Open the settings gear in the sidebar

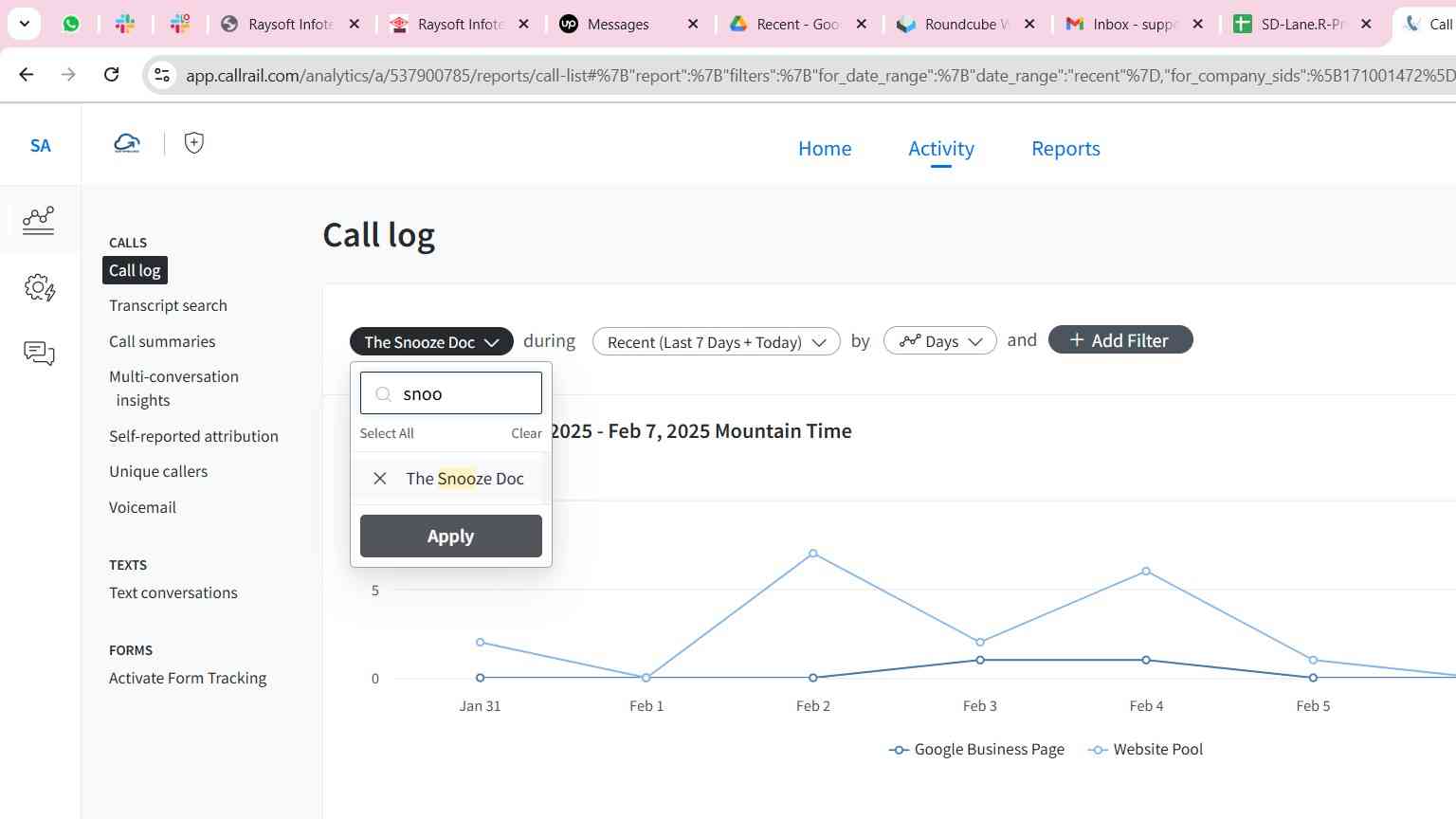[x=40, y=287]
